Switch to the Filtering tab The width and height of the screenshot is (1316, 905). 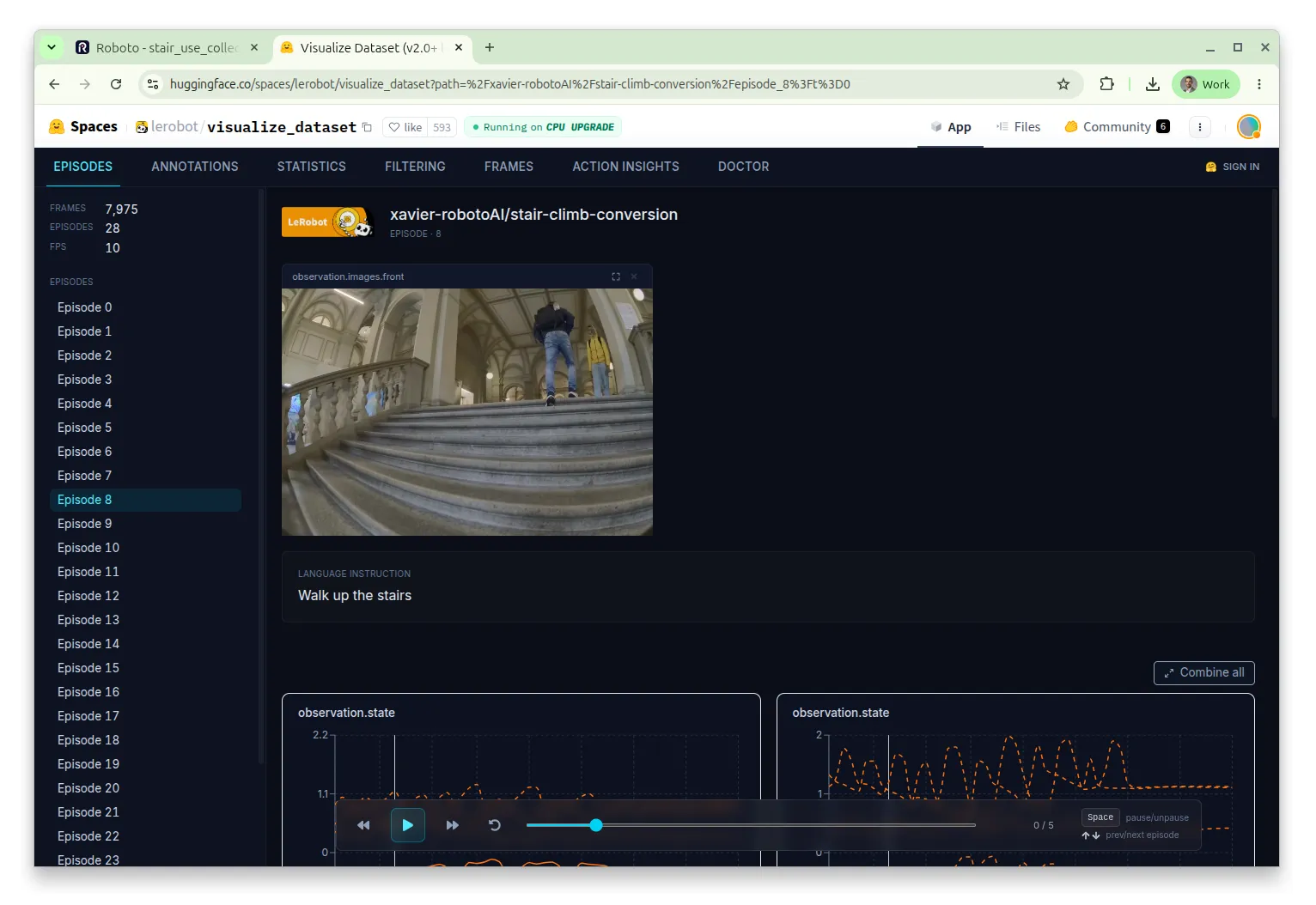(415, 167)
